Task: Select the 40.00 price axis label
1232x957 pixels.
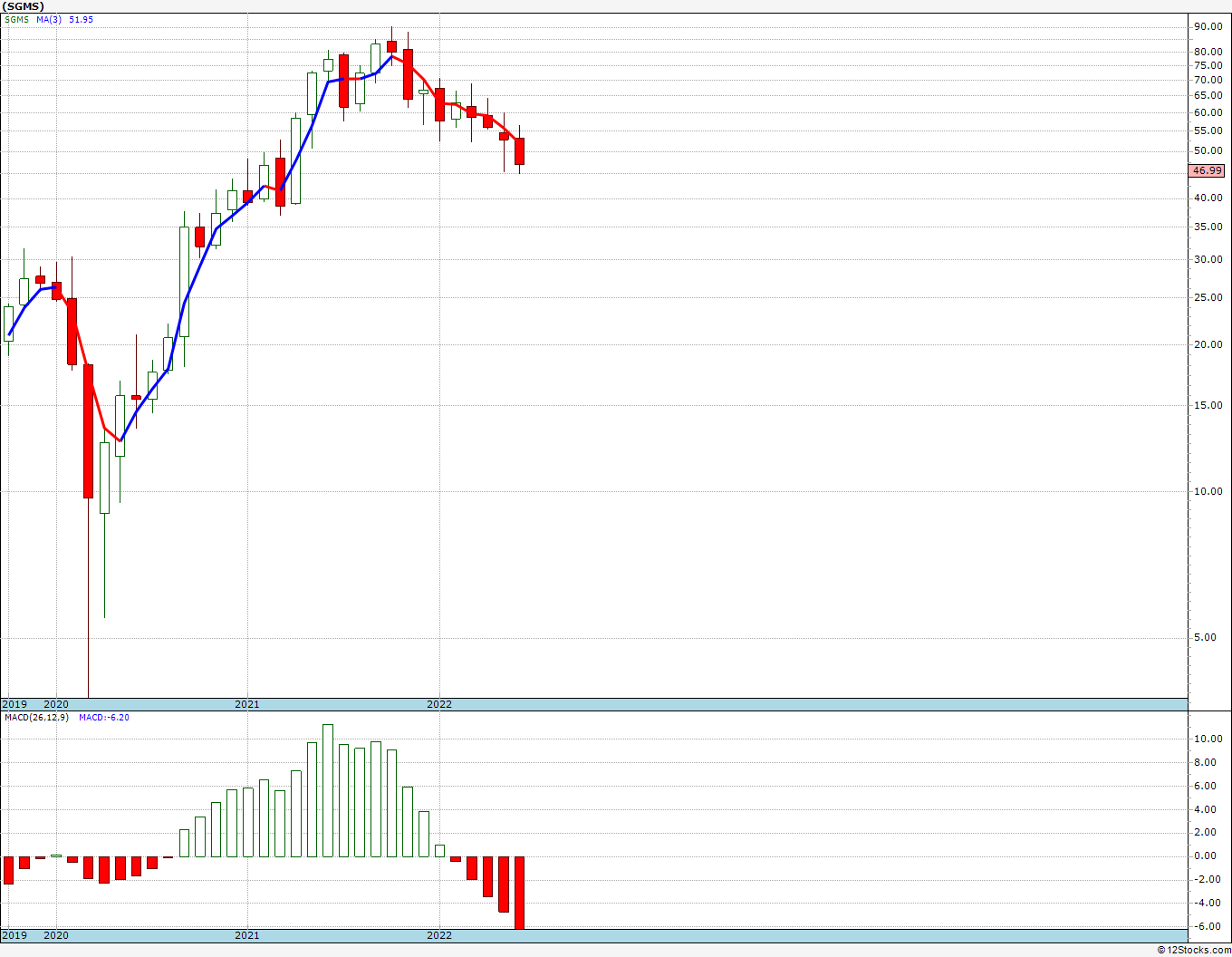Action: click(1208, 198)
